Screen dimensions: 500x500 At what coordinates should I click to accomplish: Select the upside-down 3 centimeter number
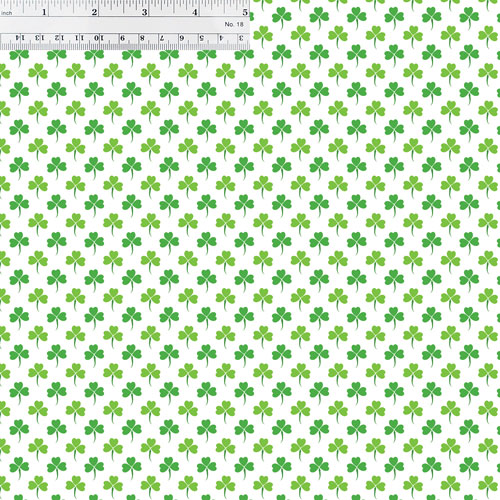click(x=241, y=38)
